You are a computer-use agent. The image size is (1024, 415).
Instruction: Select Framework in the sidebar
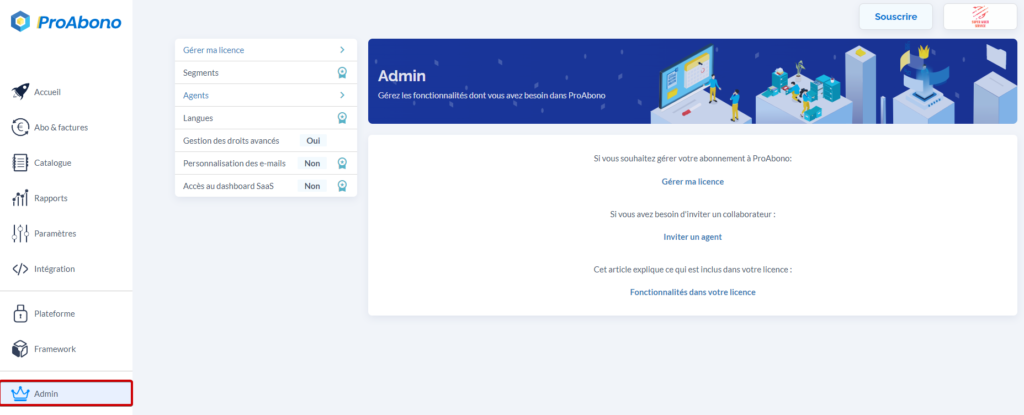point(56,349)
